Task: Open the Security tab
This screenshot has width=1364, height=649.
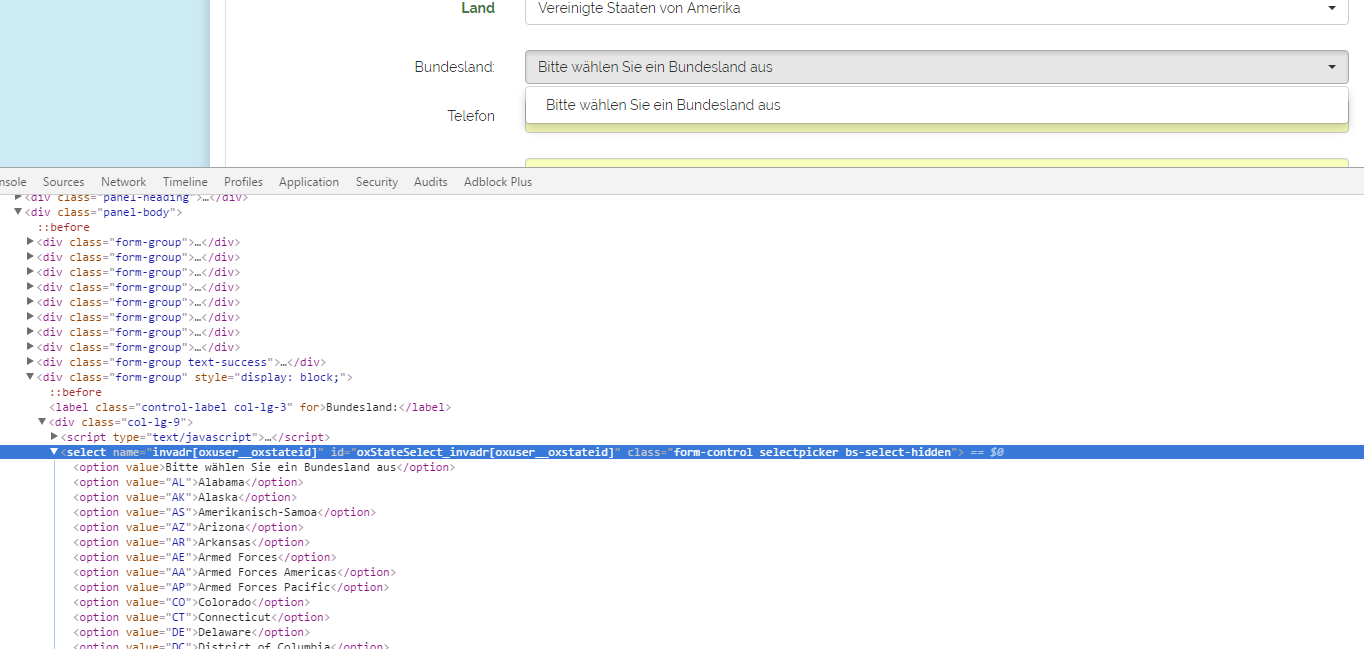Action: point(377,182)
